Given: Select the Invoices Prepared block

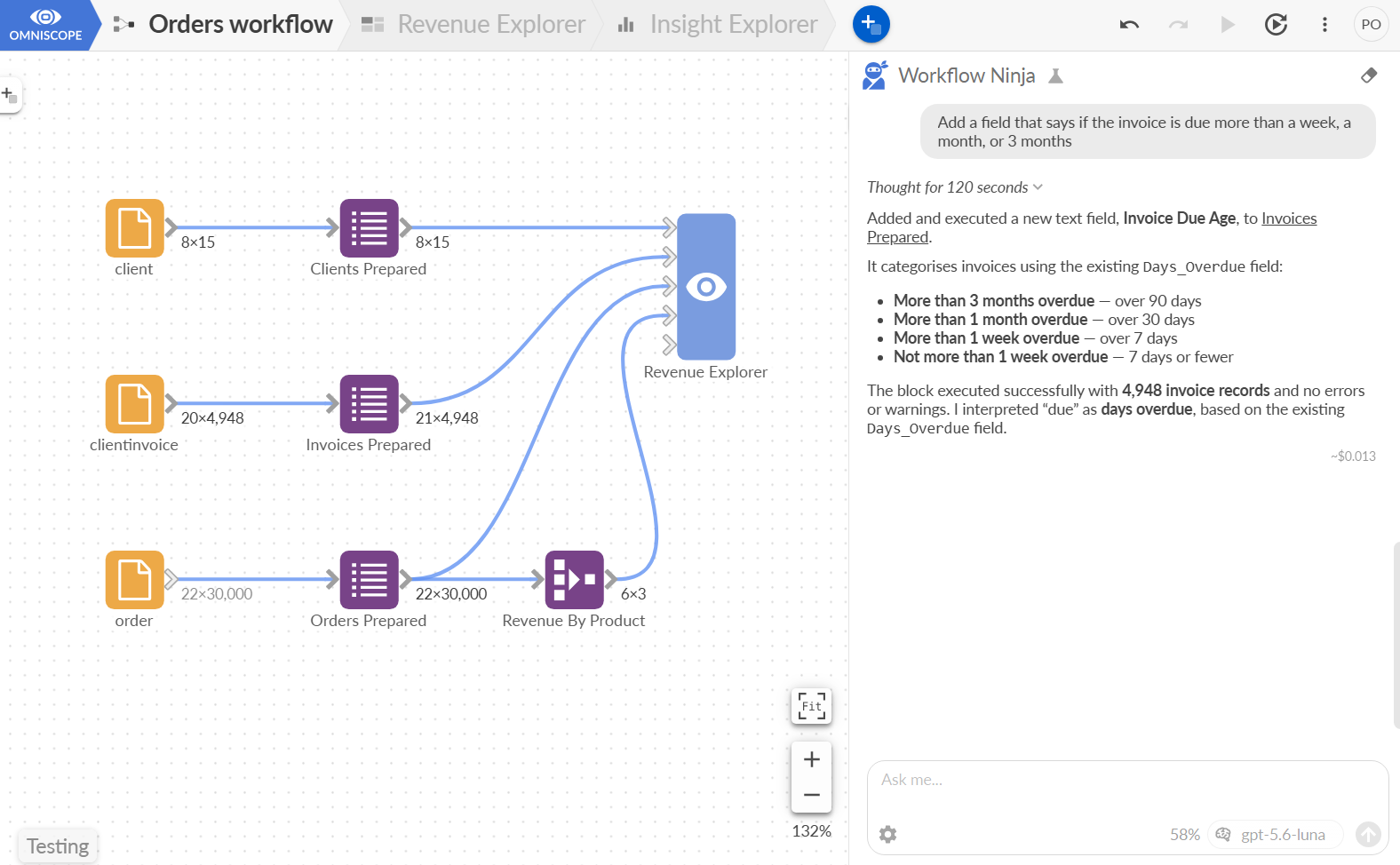Looking at the screenshot, I should [x=369, y=404].
